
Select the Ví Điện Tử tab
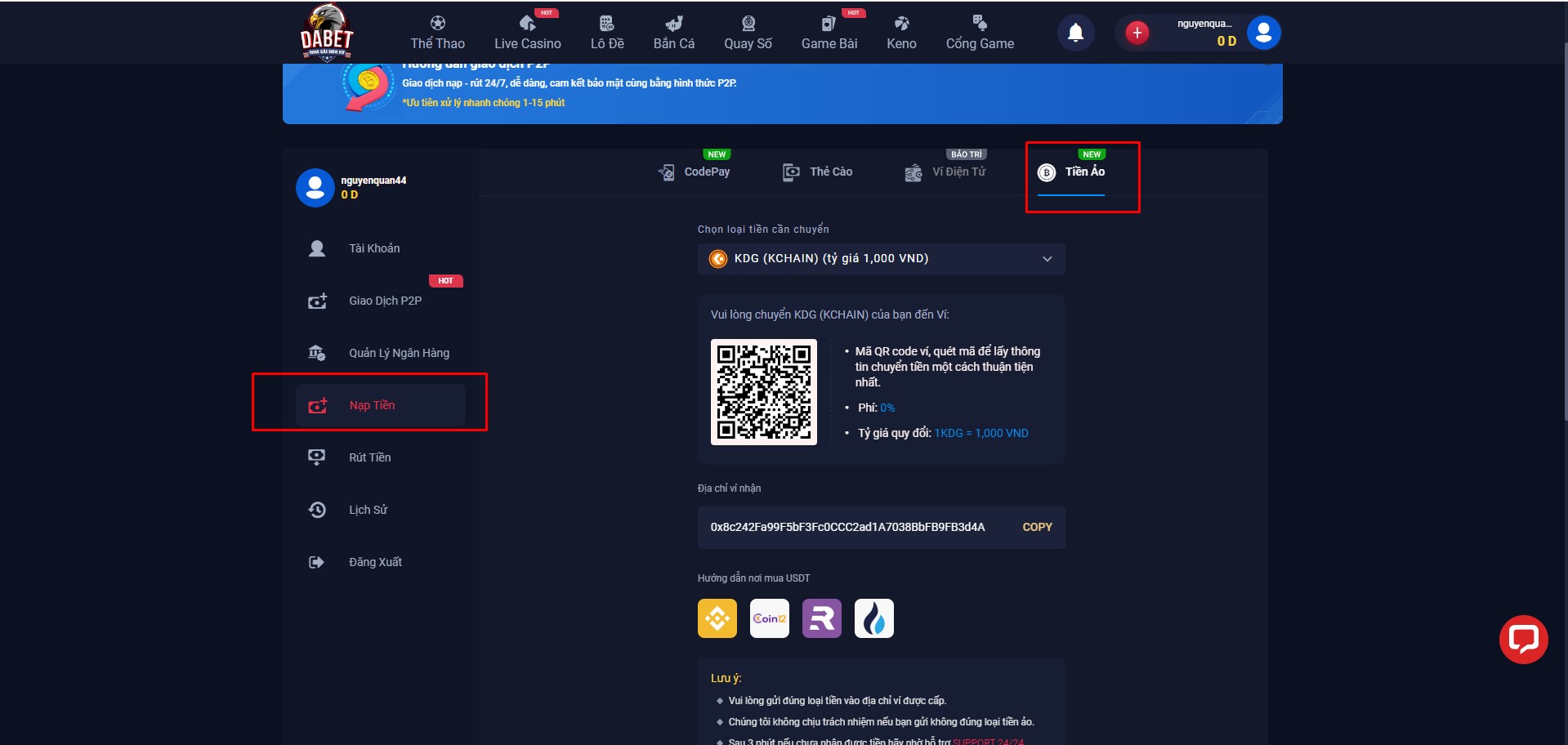click(x=945, y=172)
